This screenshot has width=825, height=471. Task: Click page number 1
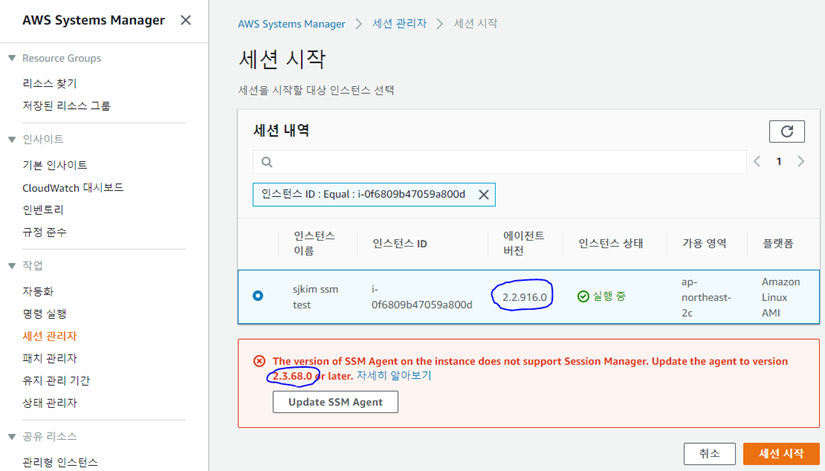[x=779, y=162]
